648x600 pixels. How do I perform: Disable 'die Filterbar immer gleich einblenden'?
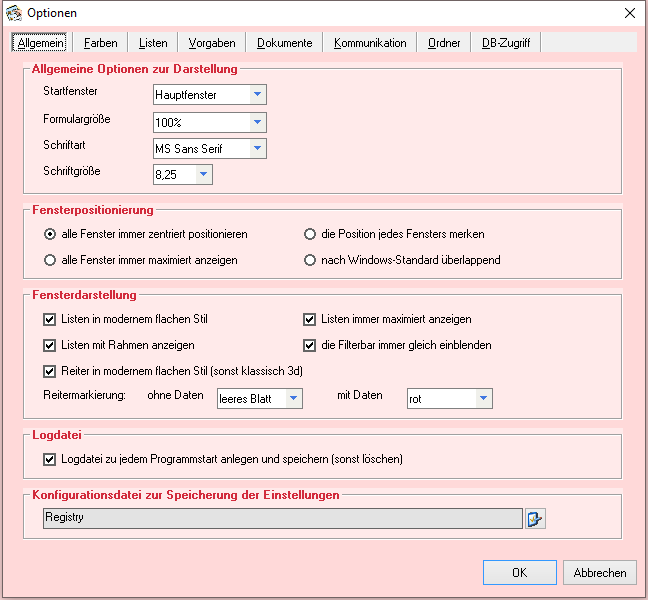coord(310,346)
